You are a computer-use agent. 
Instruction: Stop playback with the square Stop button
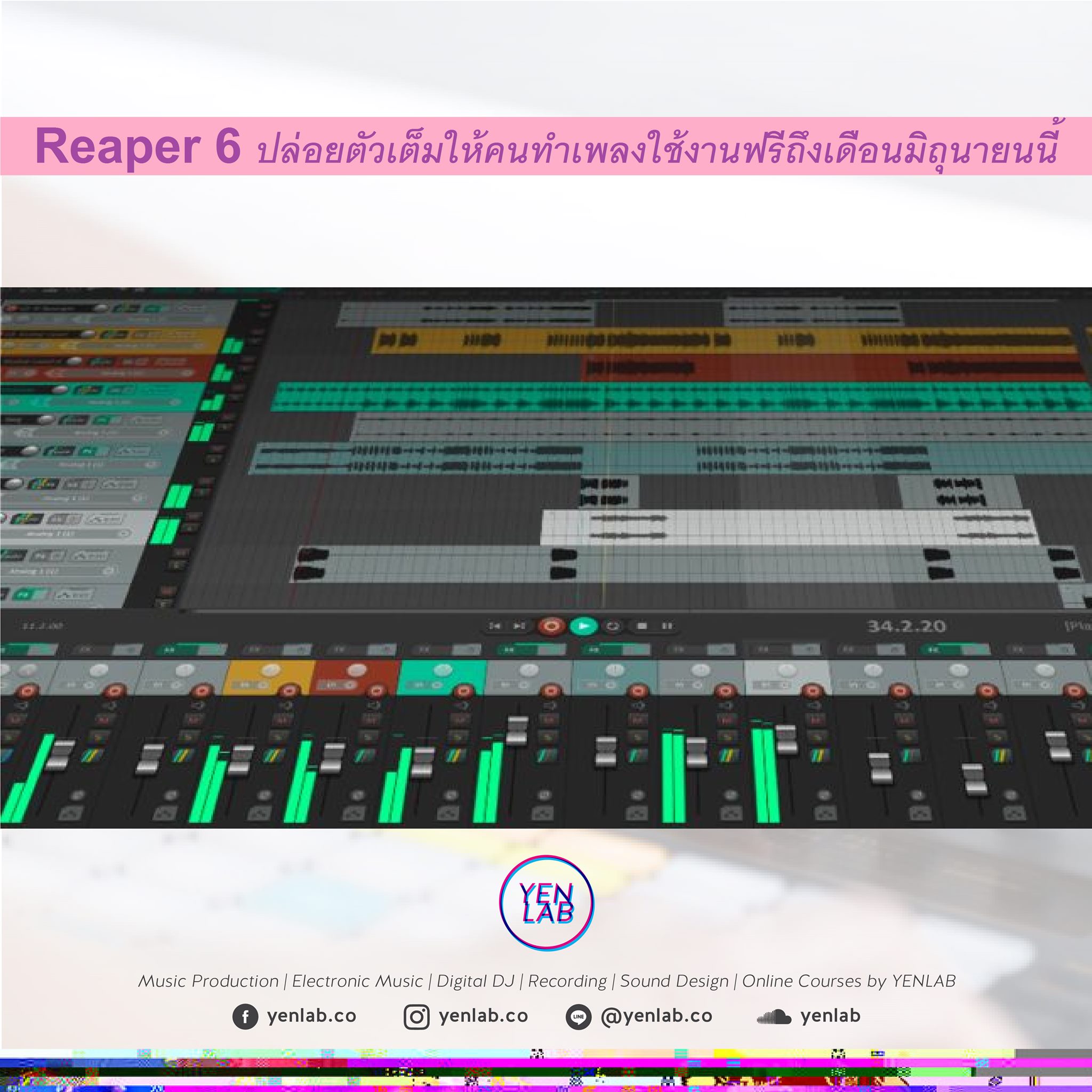641,625
